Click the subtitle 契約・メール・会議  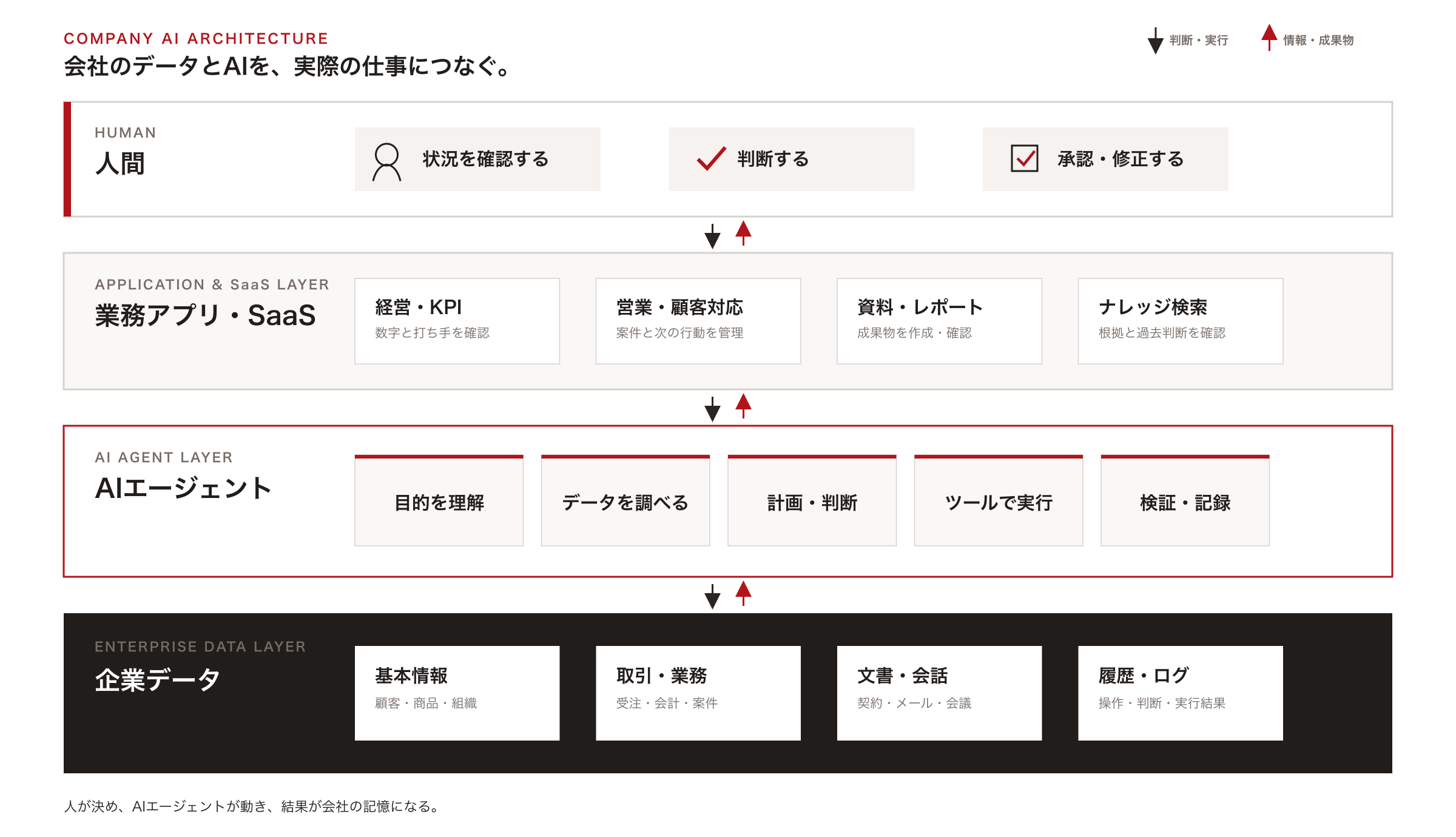click(914, 703)
